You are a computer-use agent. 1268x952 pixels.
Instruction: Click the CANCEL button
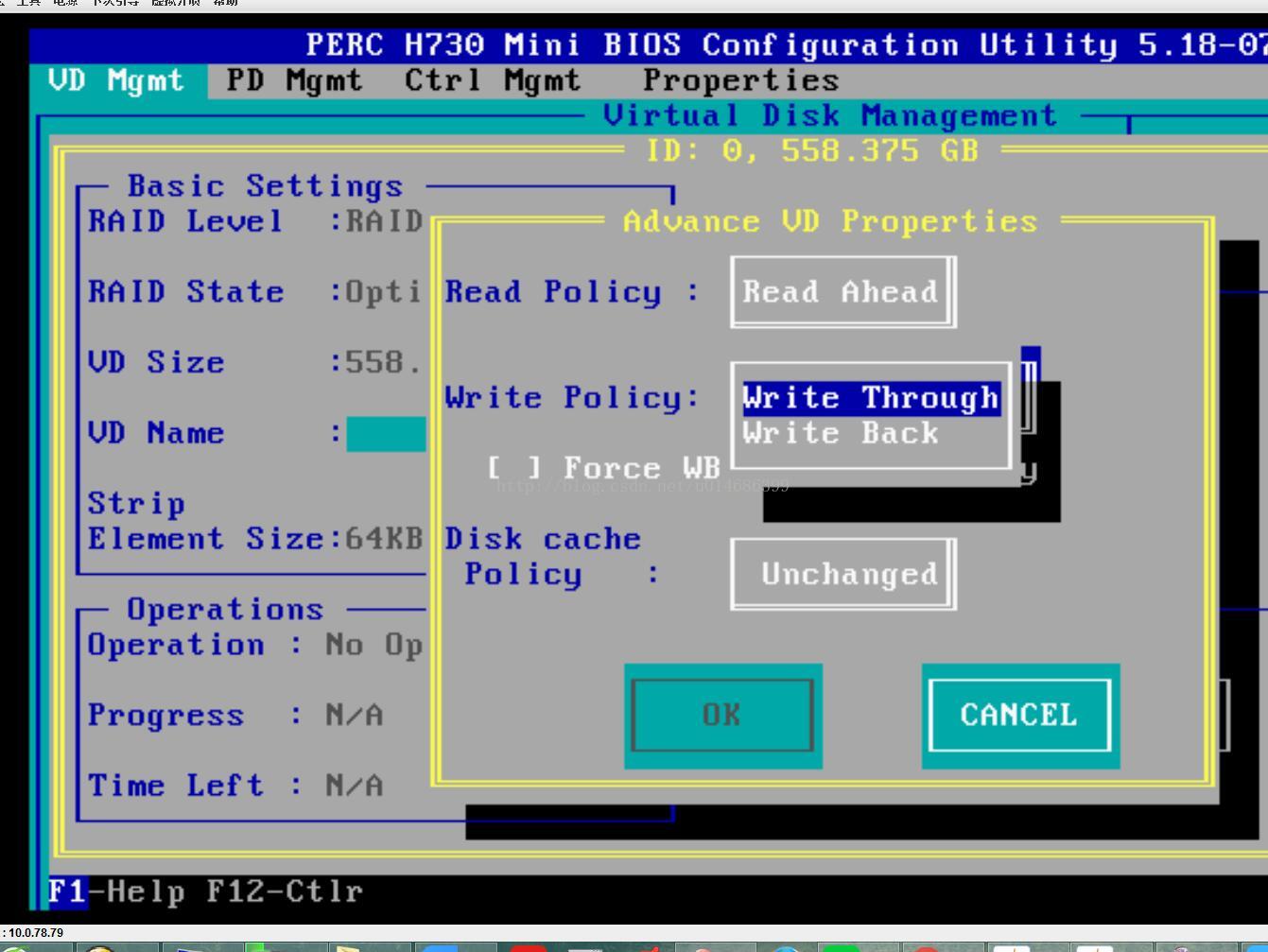pos(1020,716)
